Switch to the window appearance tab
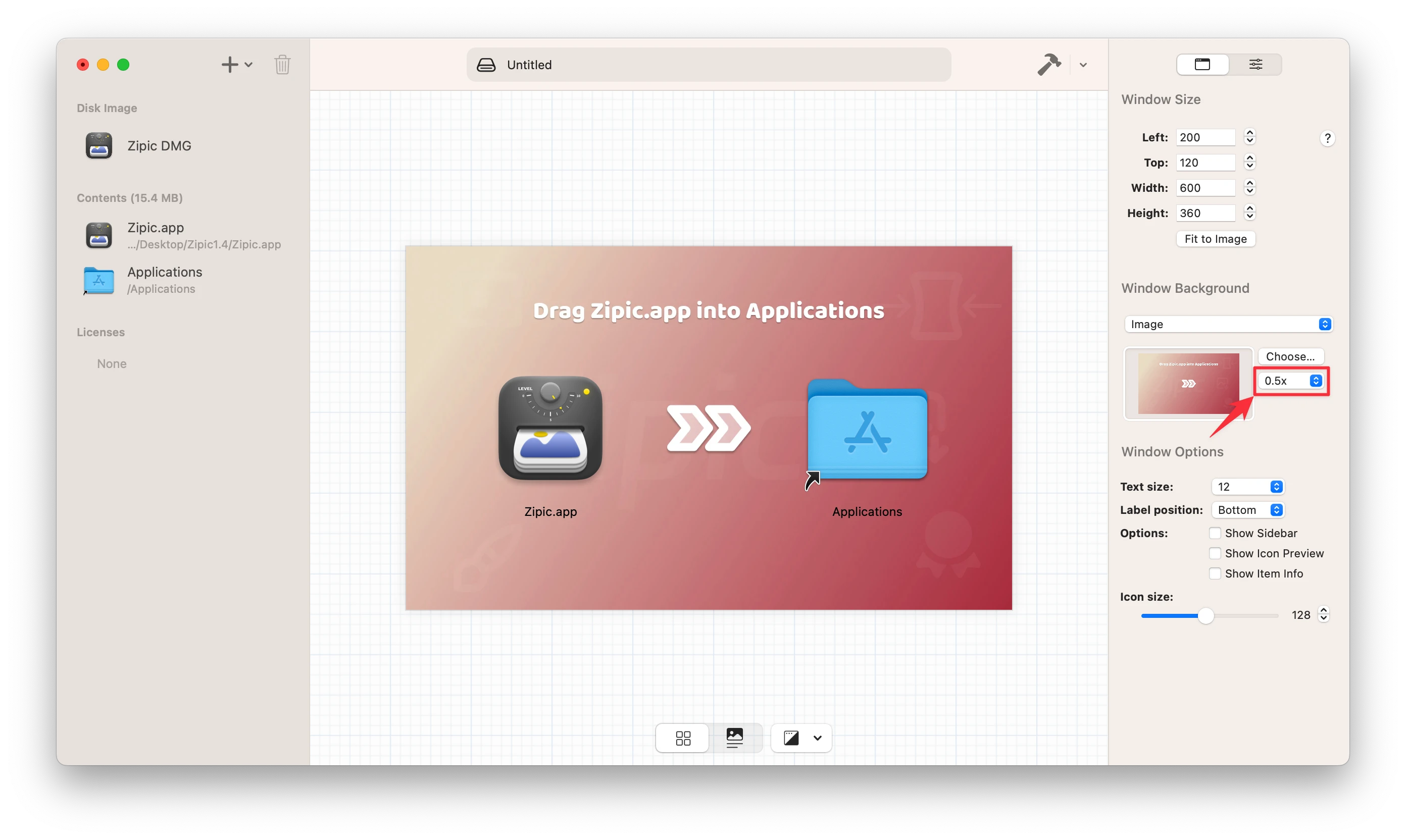 click(1202, 65)
